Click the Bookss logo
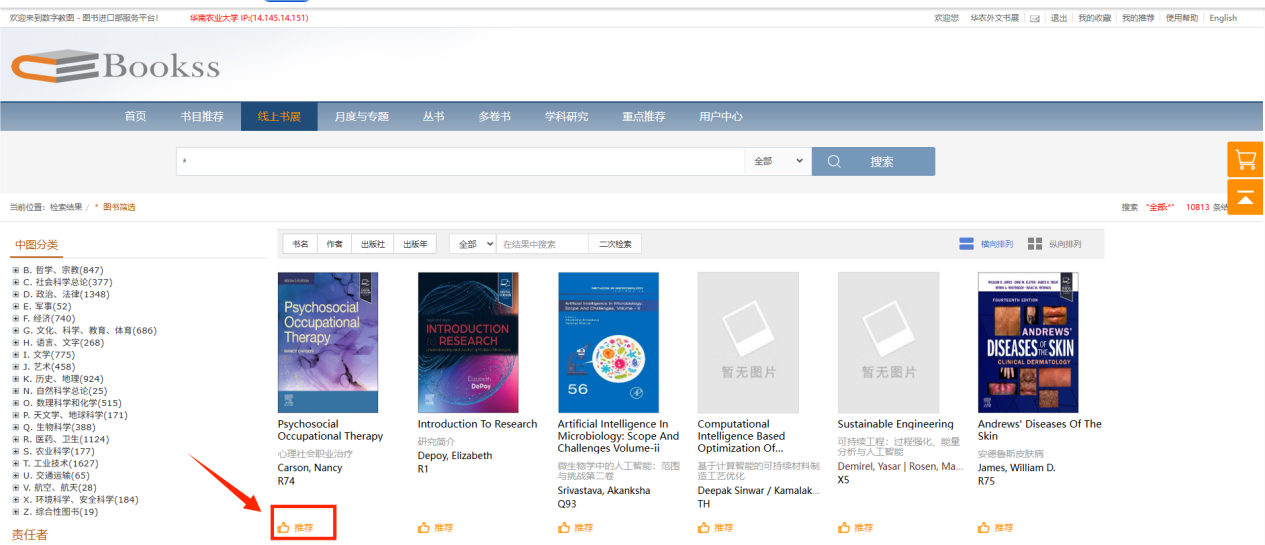This screenshot has height=545, width=1265. (x=115, y=67)
